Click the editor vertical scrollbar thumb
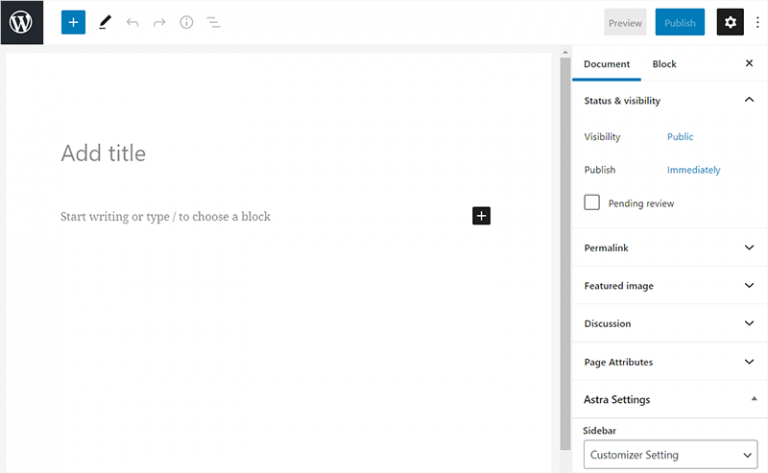 565,254
